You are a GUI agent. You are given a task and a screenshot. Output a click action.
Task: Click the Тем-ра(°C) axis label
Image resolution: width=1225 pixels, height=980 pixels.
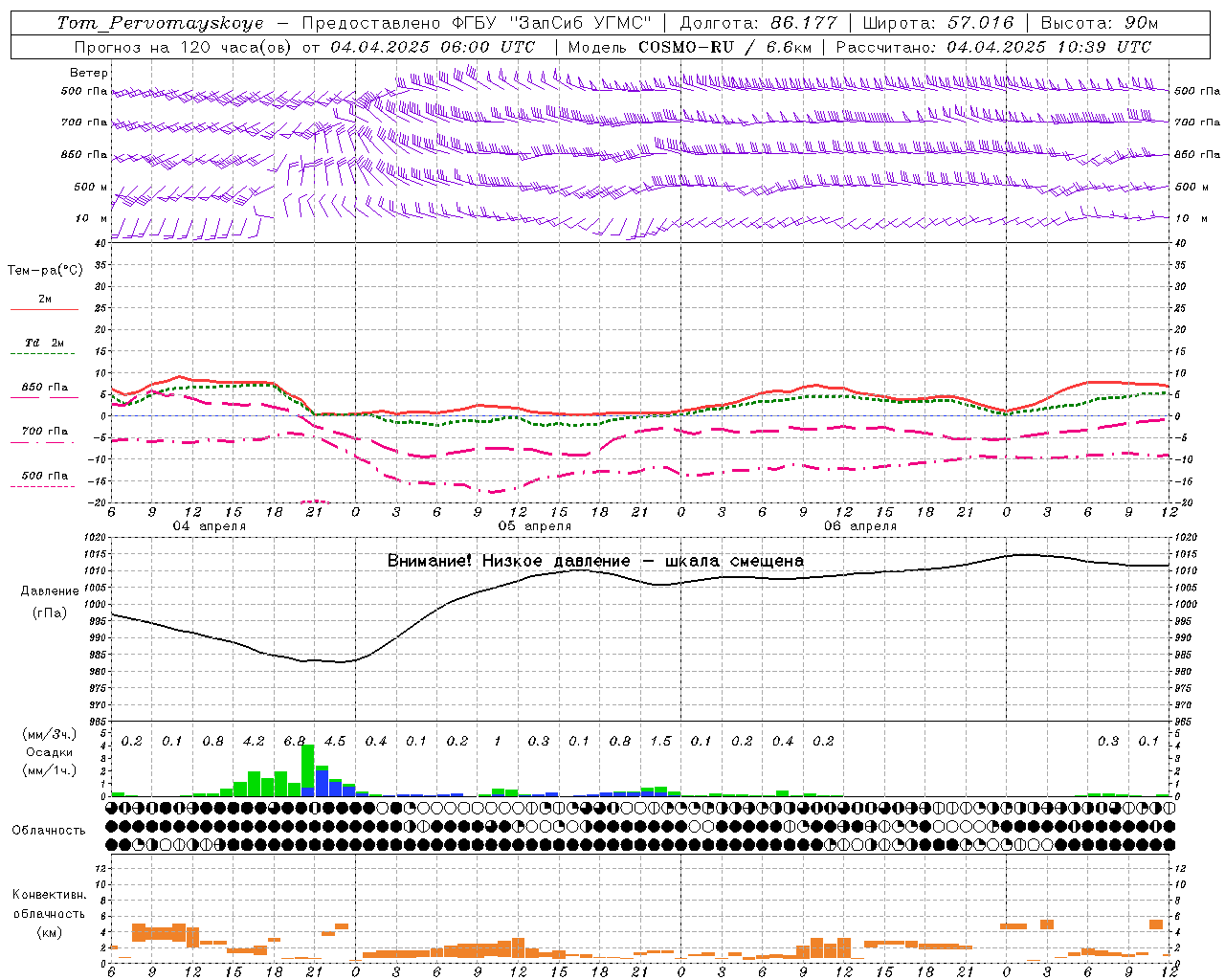coord(45,271)
